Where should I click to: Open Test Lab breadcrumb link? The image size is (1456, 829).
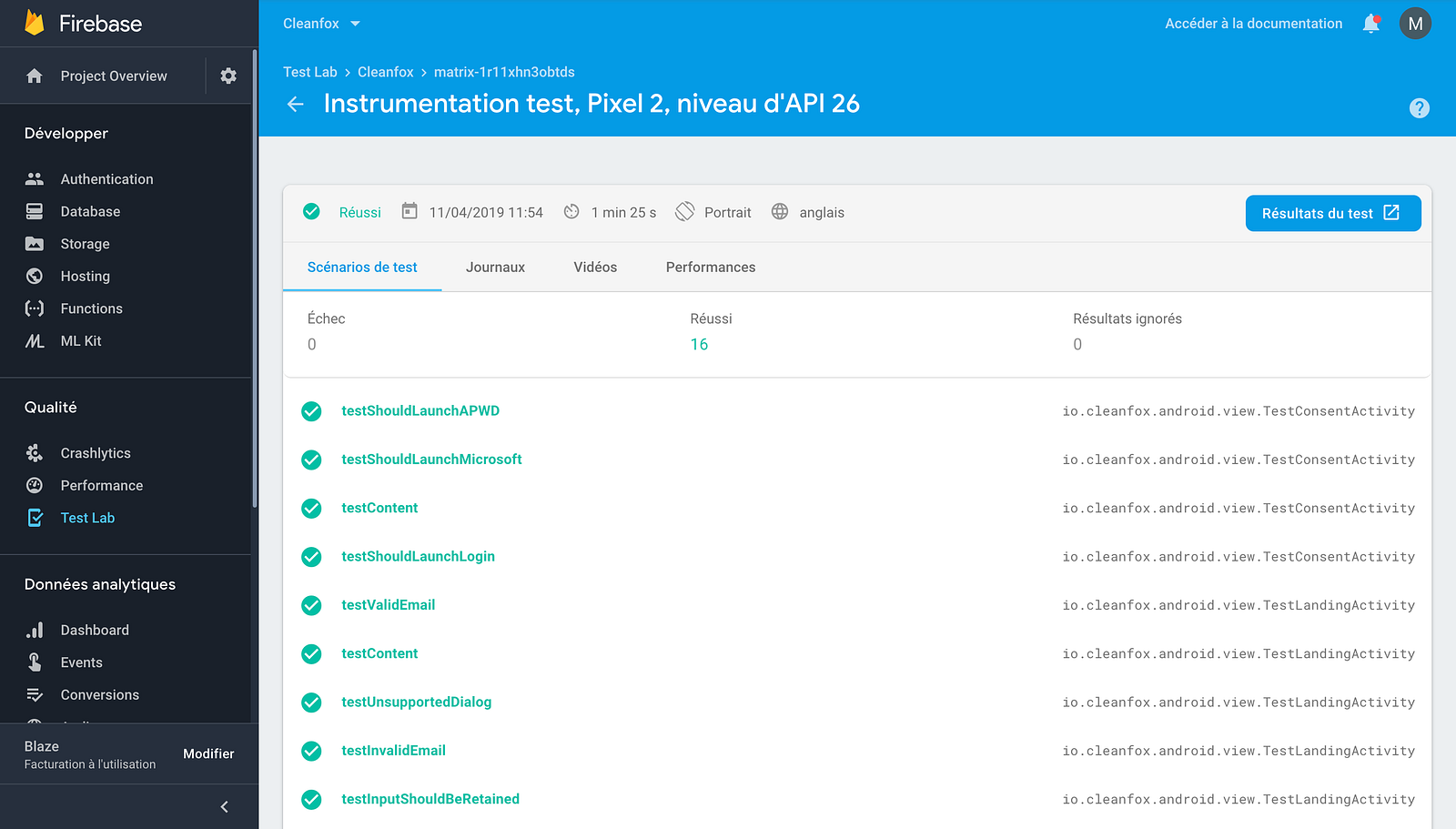pos(309,72)
